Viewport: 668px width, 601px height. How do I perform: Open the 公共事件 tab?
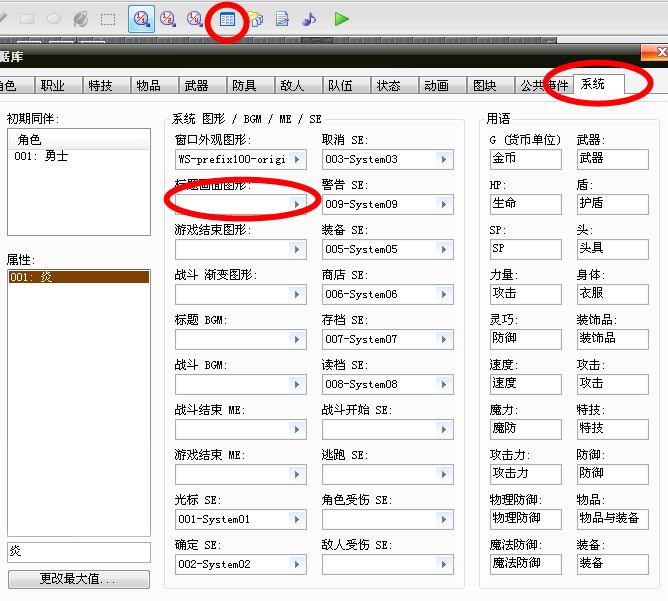point(544,85)
